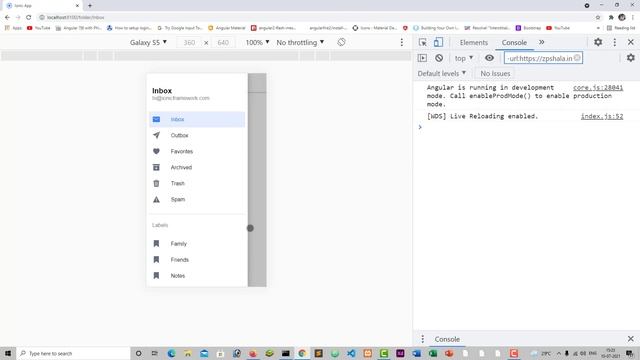Open a new browser tab

(x=90, y=6)
